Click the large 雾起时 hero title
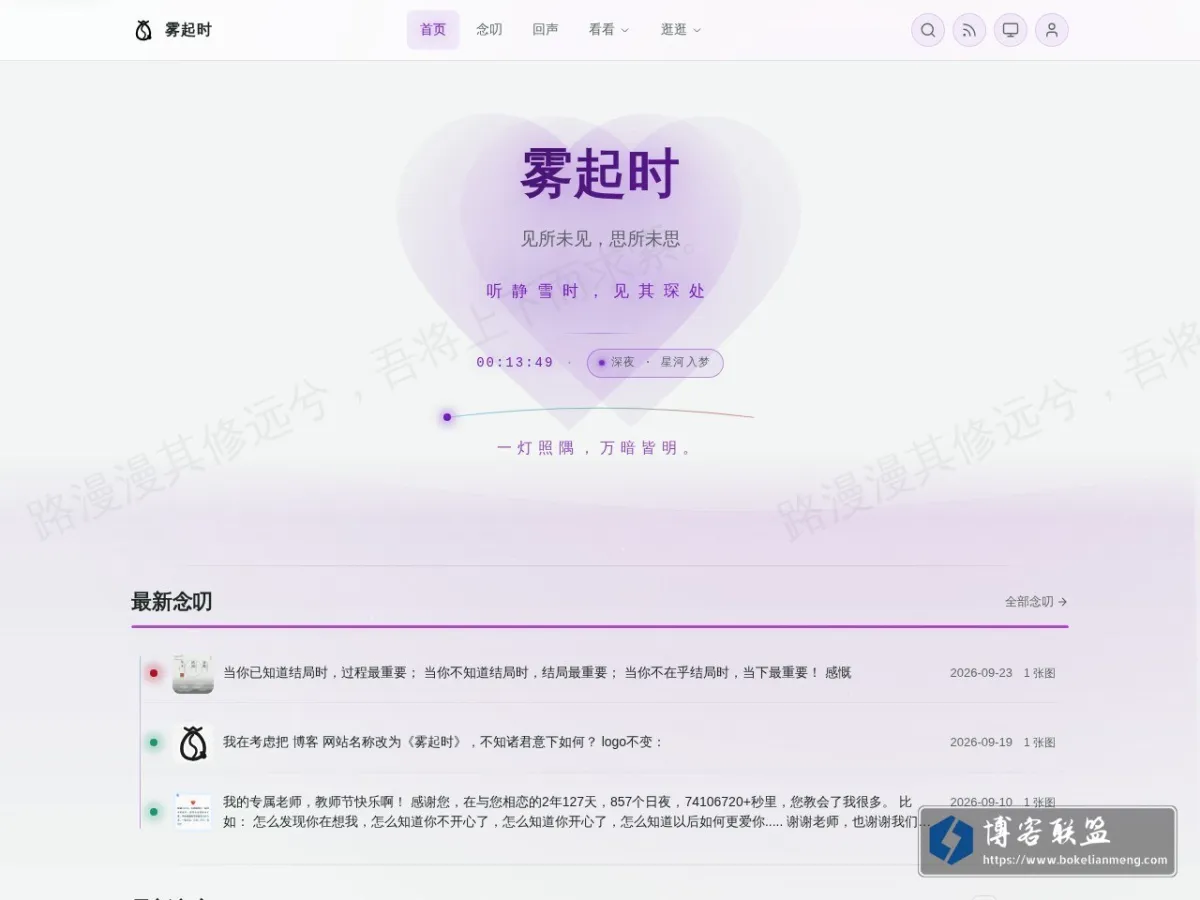The height and width of the screenshot is (900, 1200). pos(600,174)
